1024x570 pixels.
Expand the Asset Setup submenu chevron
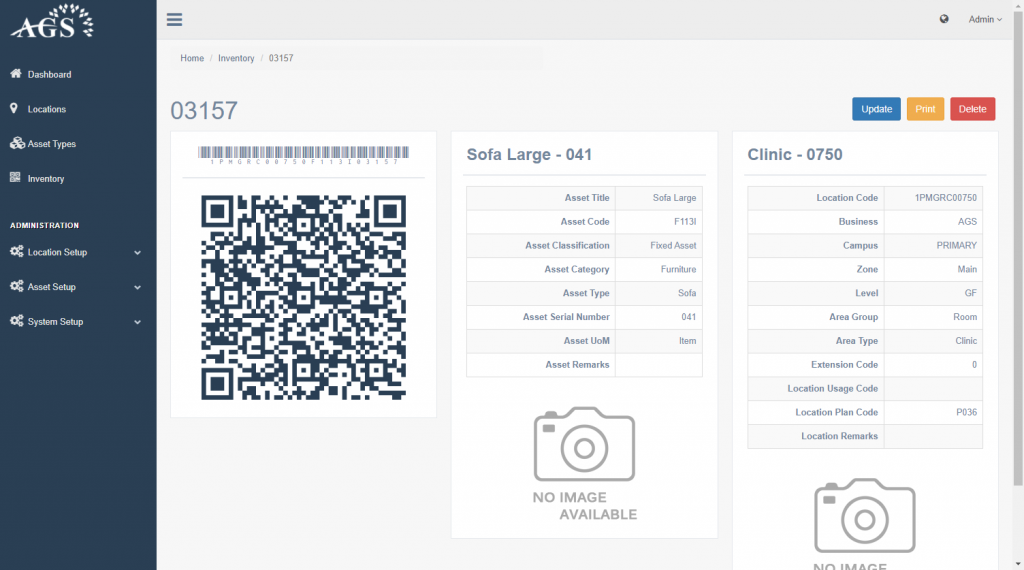(137, 288)
